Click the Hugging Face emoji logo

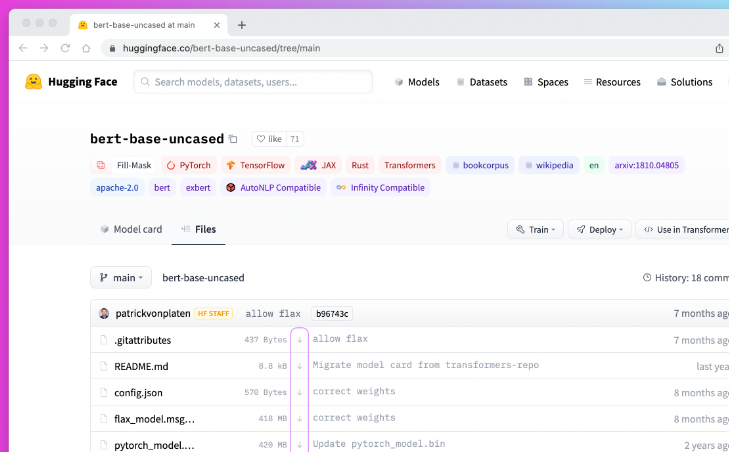point(33,82)
